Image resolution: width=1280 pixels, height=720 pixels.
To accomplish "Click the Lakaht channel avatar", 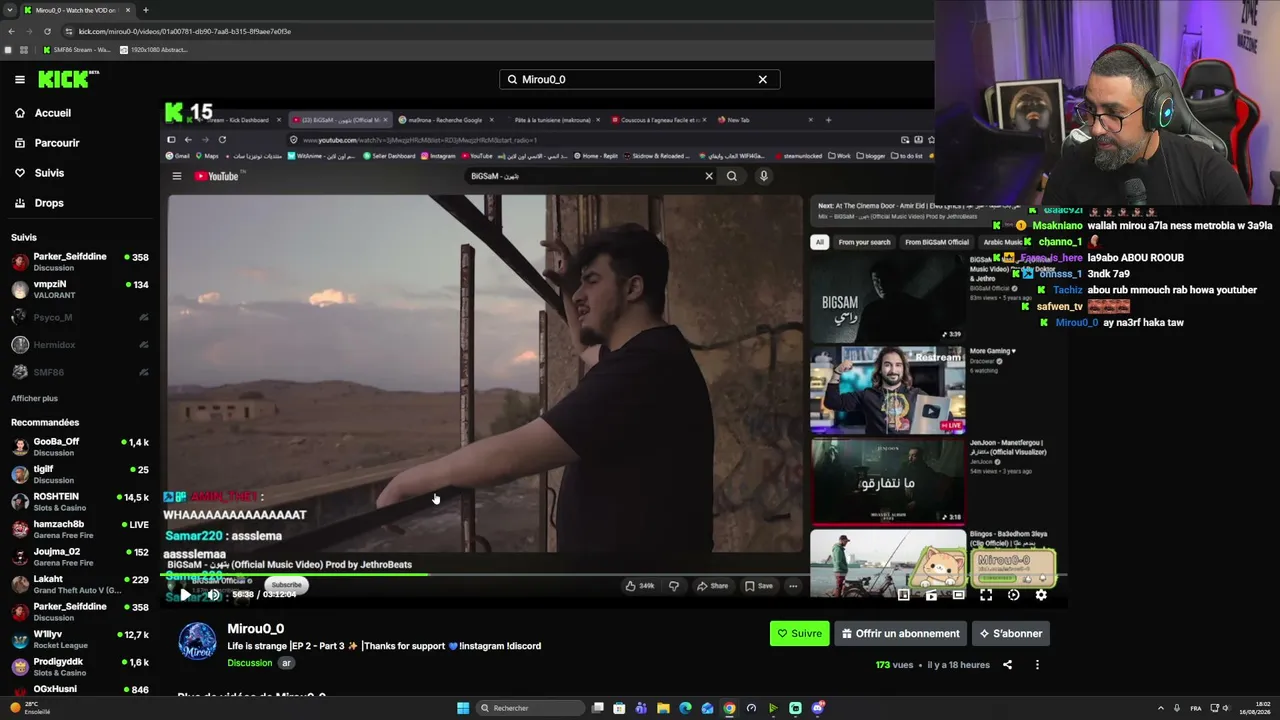I will point(20,585).
